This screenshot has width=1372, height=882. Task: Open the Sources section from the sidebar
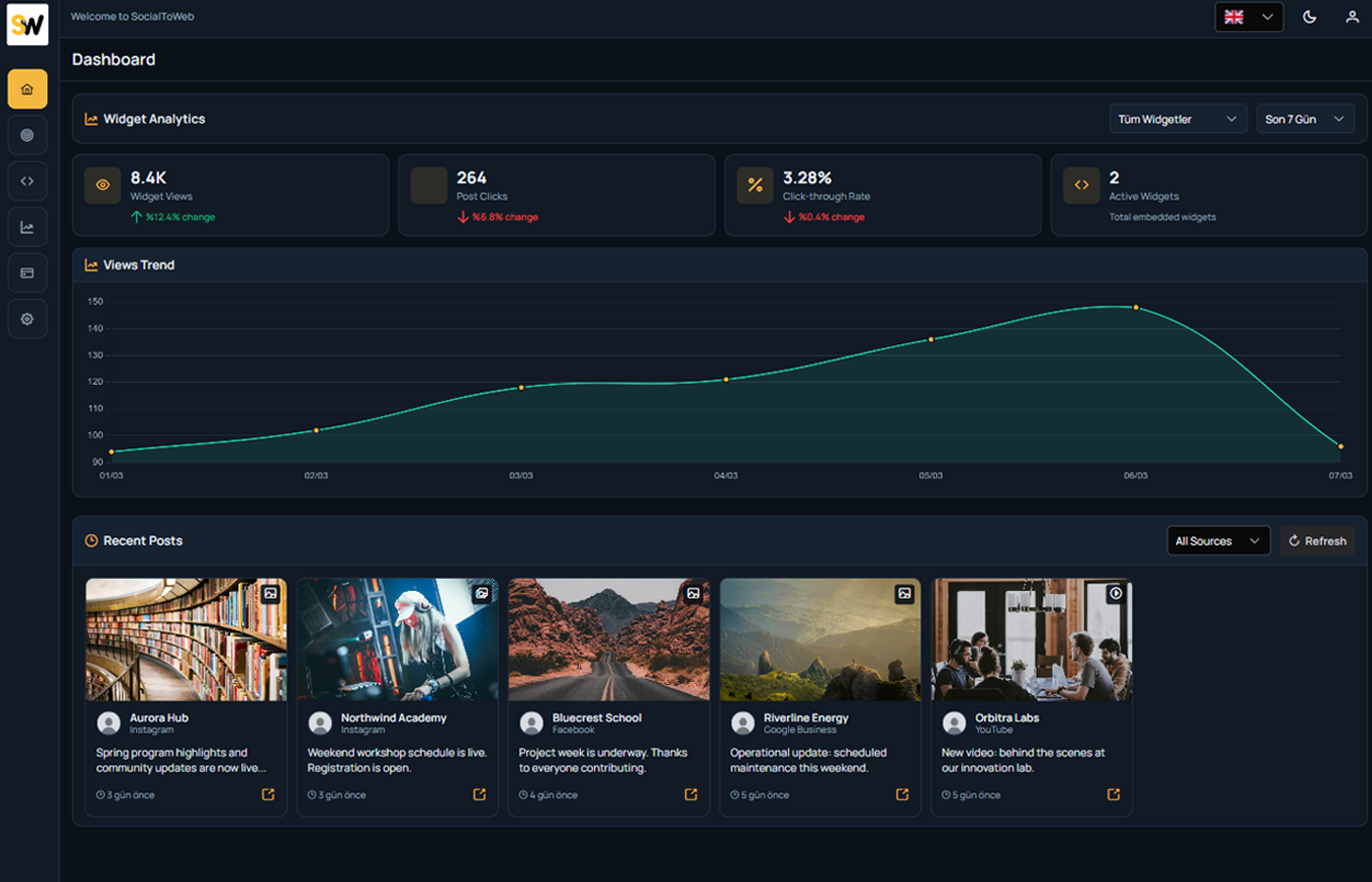pyautogui.click(x=26, y=134)
